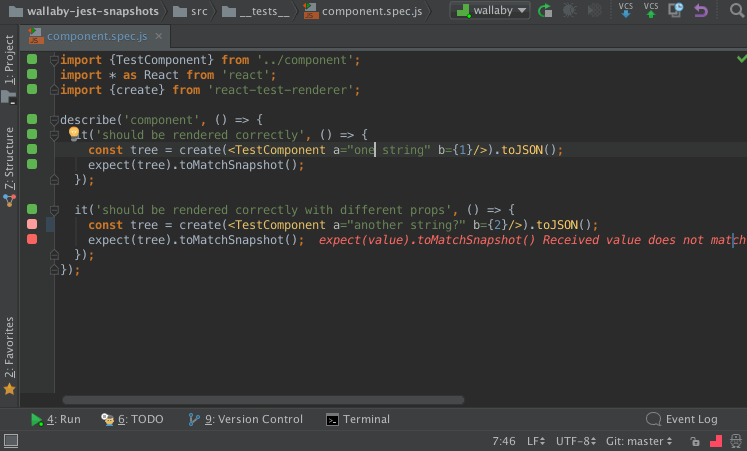Click the purple Revert arrow icon
This screenshot has width=747, height=451.
click(x=701, y=10)
